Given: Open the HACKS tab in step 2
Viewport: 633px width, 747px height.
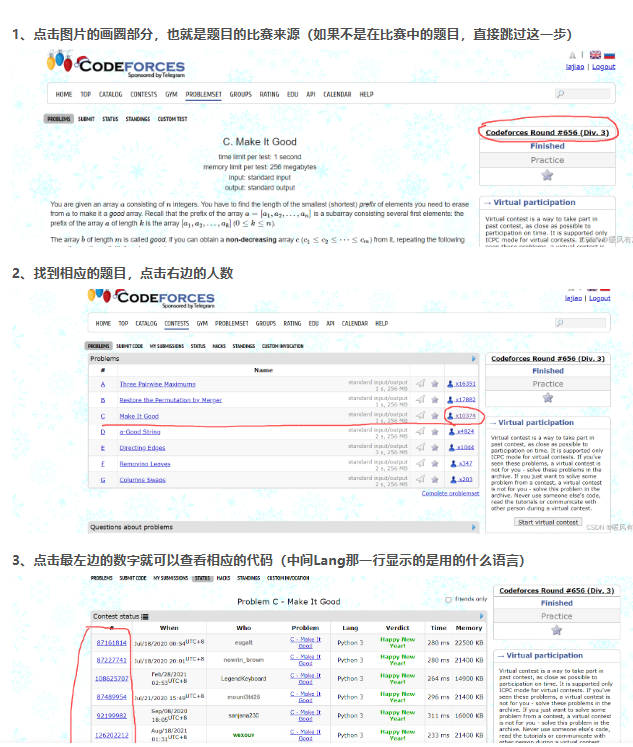Looking at the screenshot, I should 219,346.
